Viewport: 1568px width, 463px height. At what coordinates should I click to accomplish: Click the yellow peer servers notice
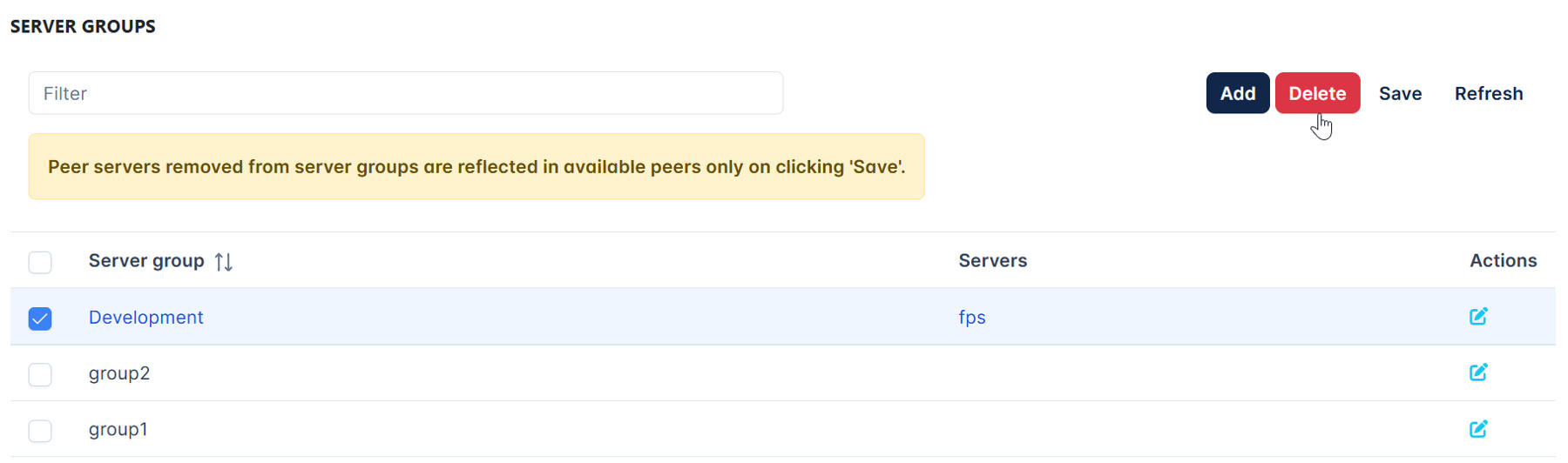point(476,166)
